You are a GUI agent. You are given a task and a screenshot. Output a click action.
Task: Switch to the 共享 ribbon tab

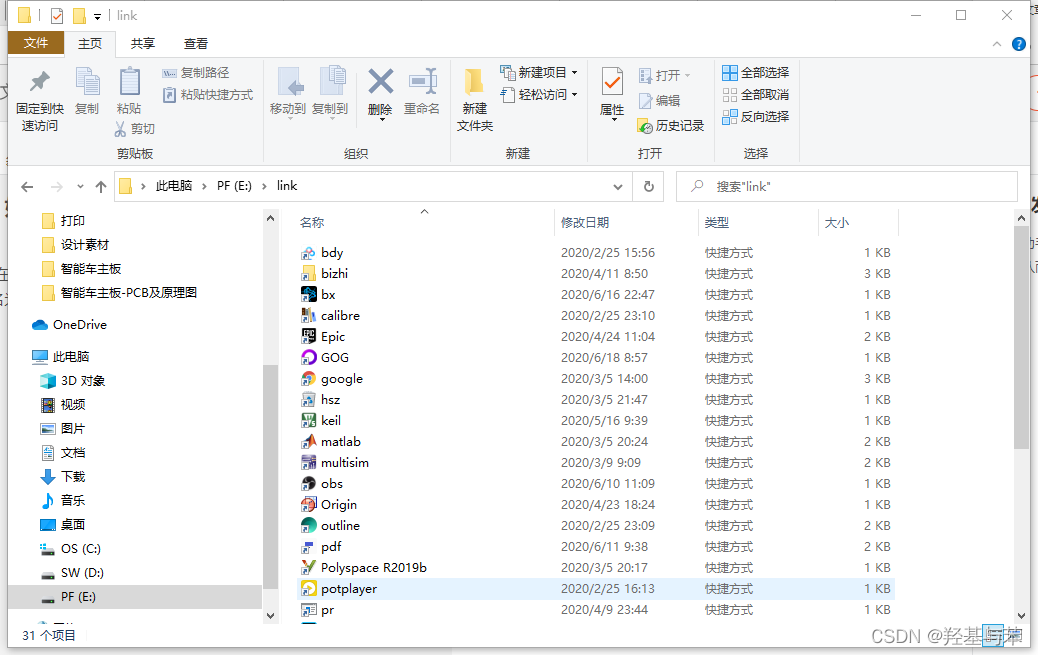point(142,43)
